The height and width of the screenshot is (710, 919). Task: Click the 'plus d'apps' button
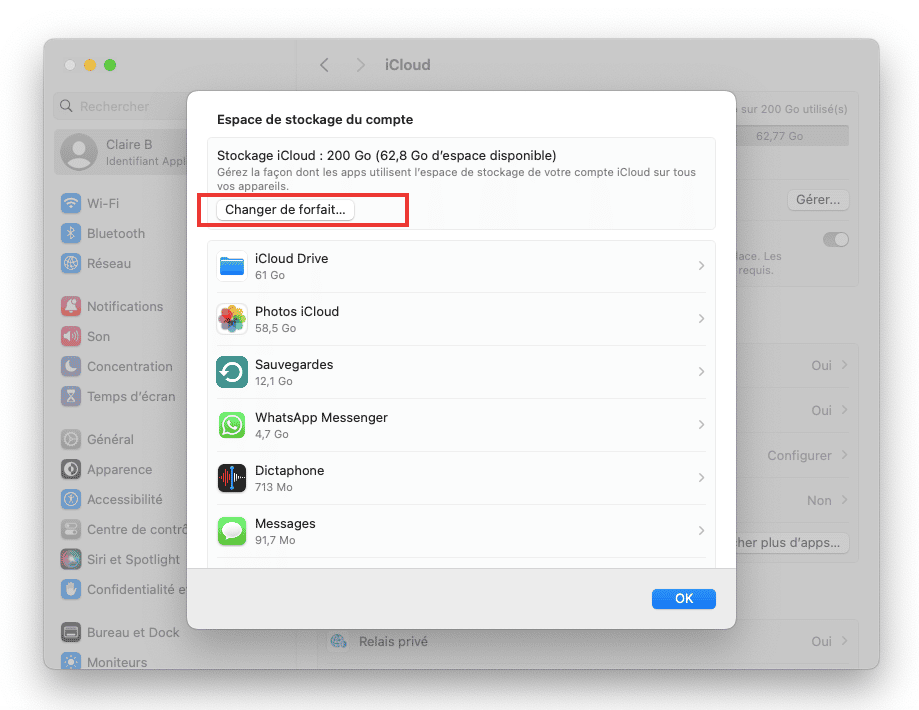792,542
